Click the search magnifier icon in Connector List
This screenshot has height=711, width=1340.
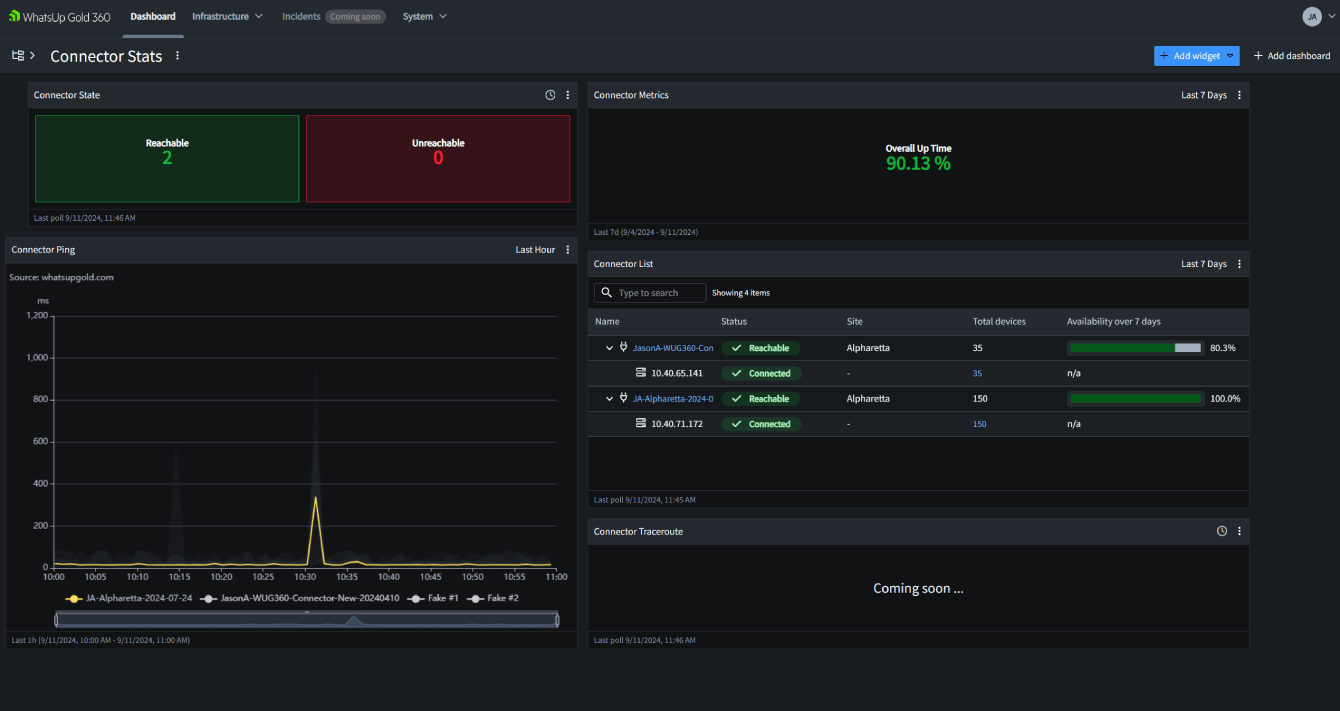[607, 293]
